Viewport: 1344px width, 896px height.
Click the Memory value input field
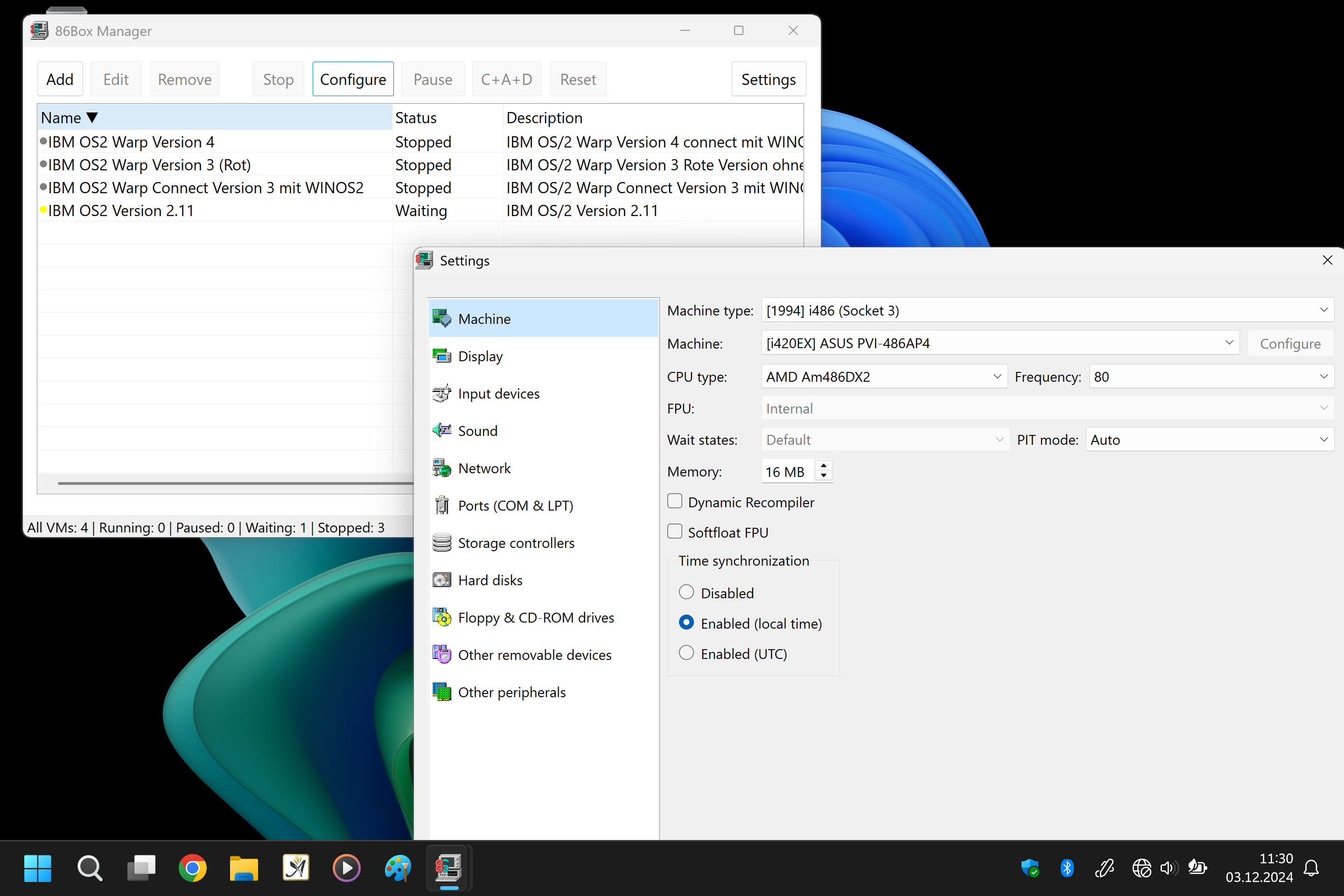point(789,471)
